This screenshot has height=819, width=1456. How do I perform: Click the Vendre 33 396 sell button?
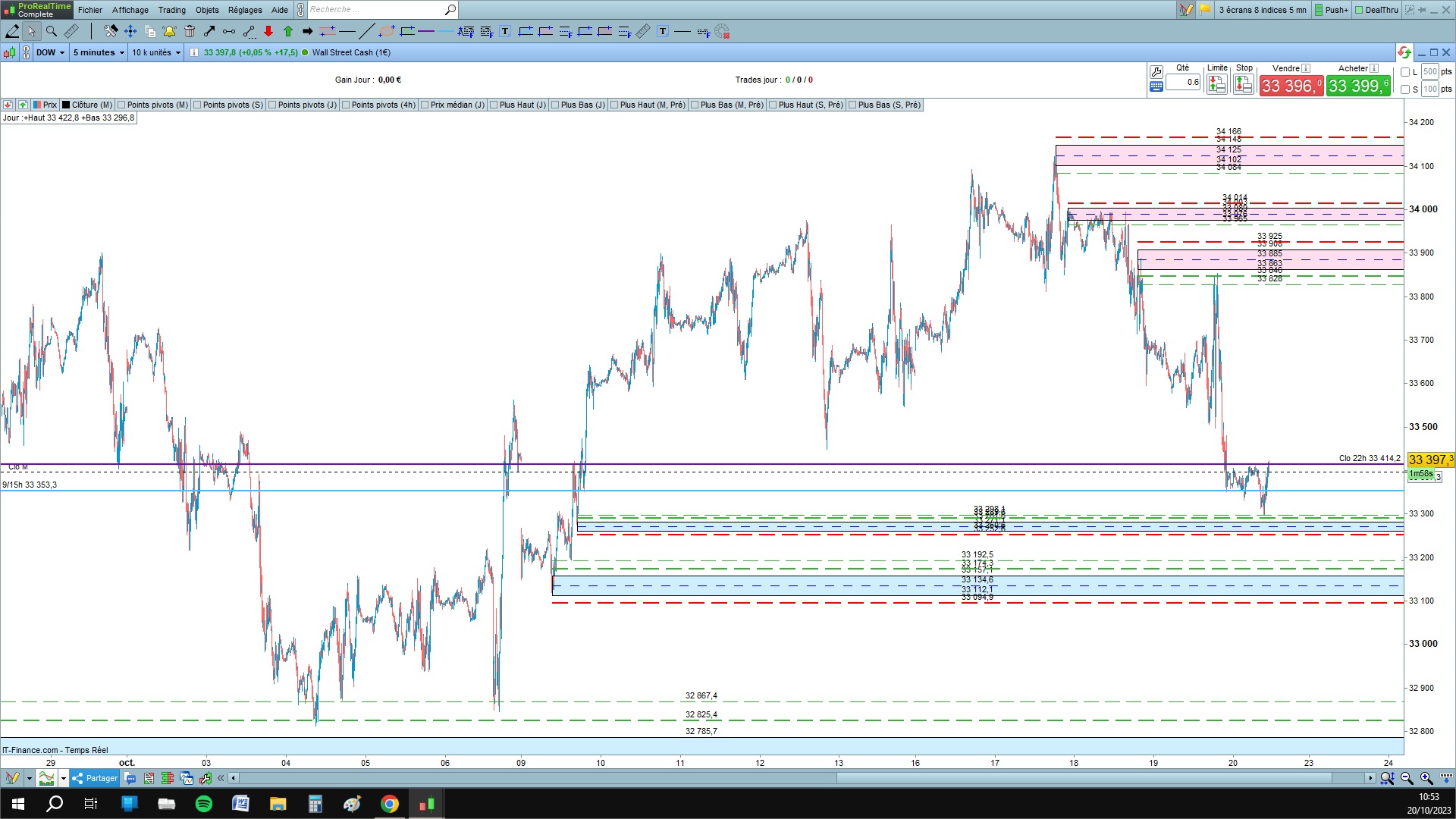pos(1291,86)
